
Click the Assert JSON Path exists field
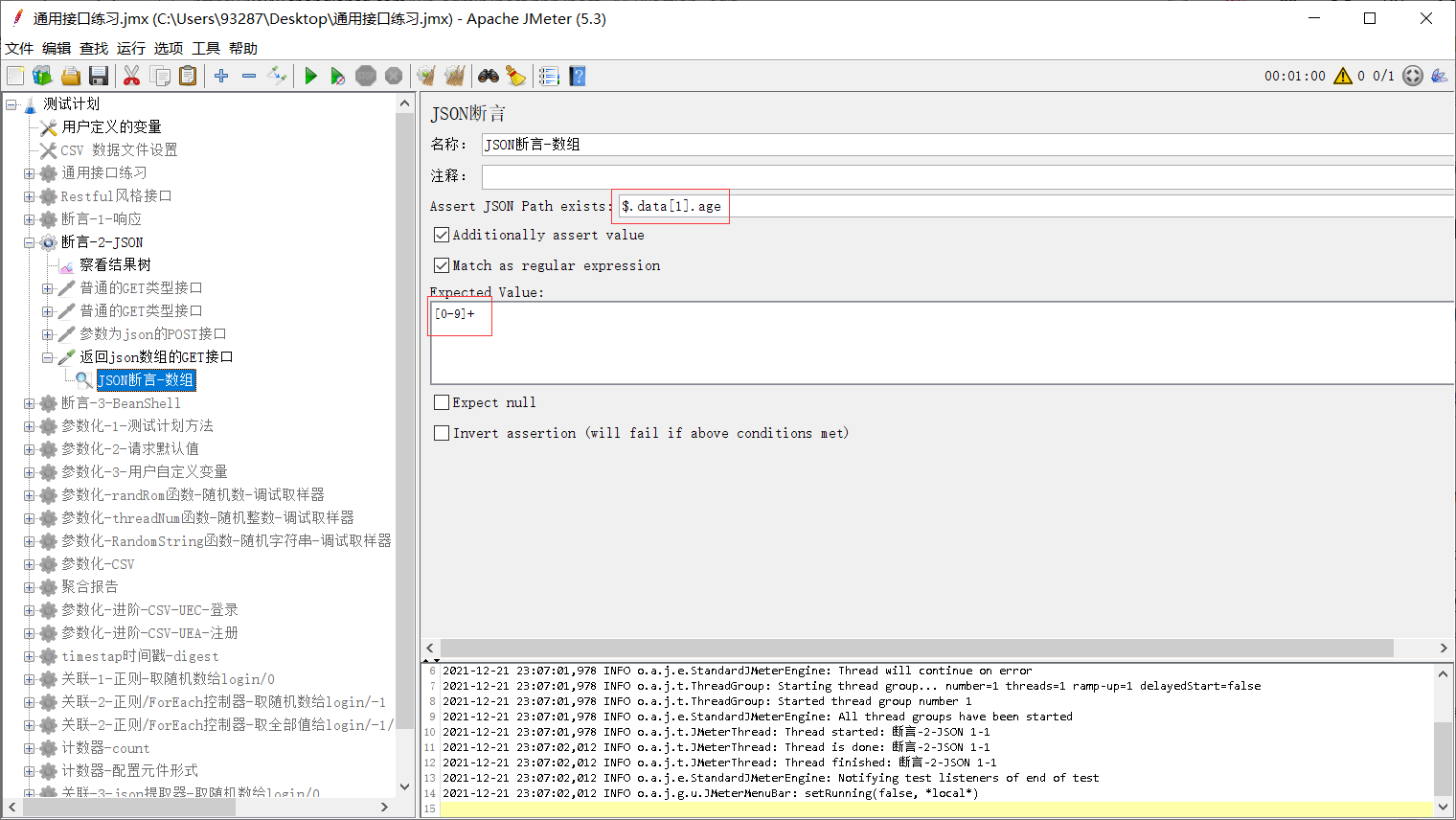(x=1035, y=206)
